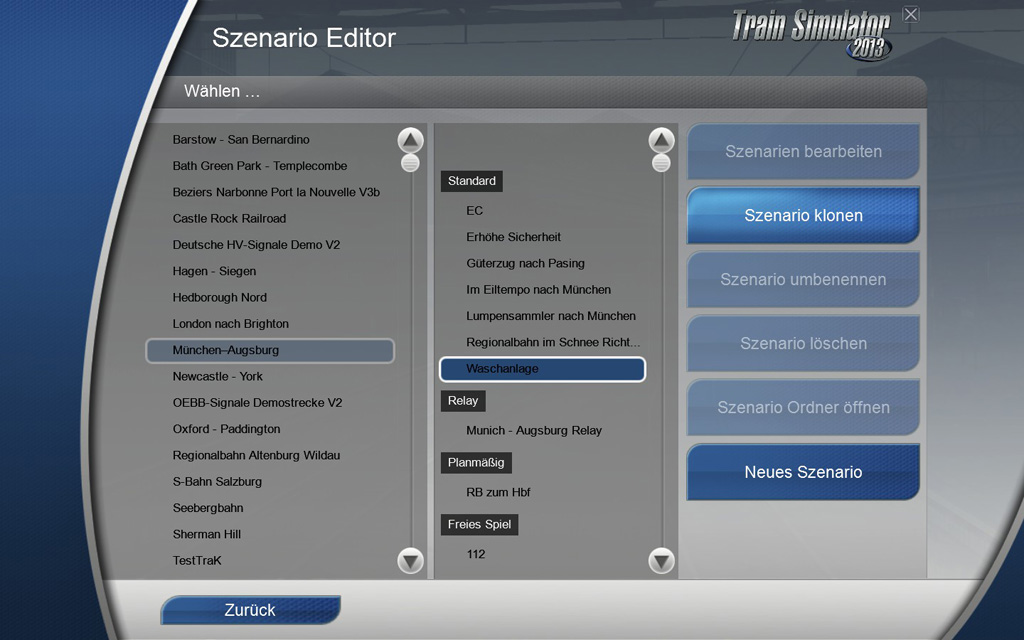Pick OEBB-Signale Demostrecke V2
This screenshot has height=640, width=1024.
coord(257,403)
